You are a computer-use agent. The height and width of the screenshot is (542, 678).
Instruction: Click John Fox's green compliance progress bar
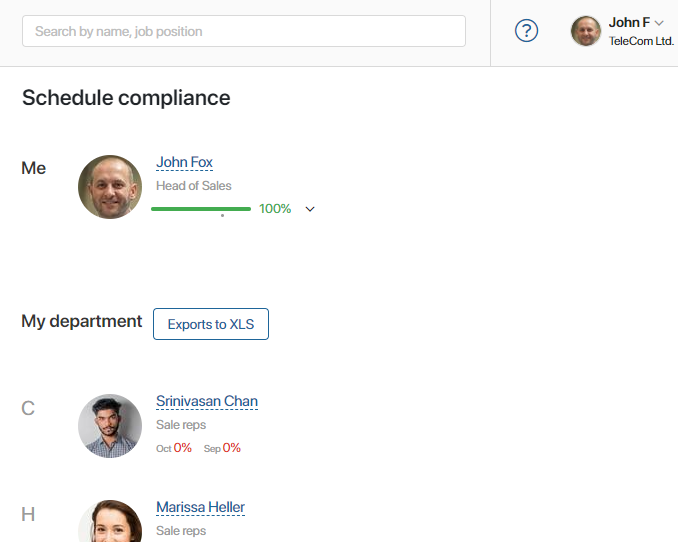point(201,209)
